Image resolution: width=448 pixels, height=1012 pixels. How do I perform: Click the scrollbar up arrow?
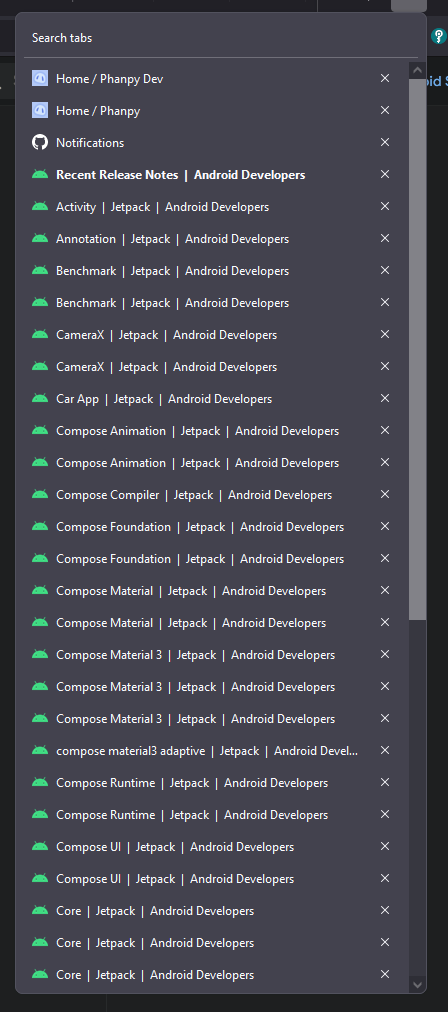[x=417, y=70]
